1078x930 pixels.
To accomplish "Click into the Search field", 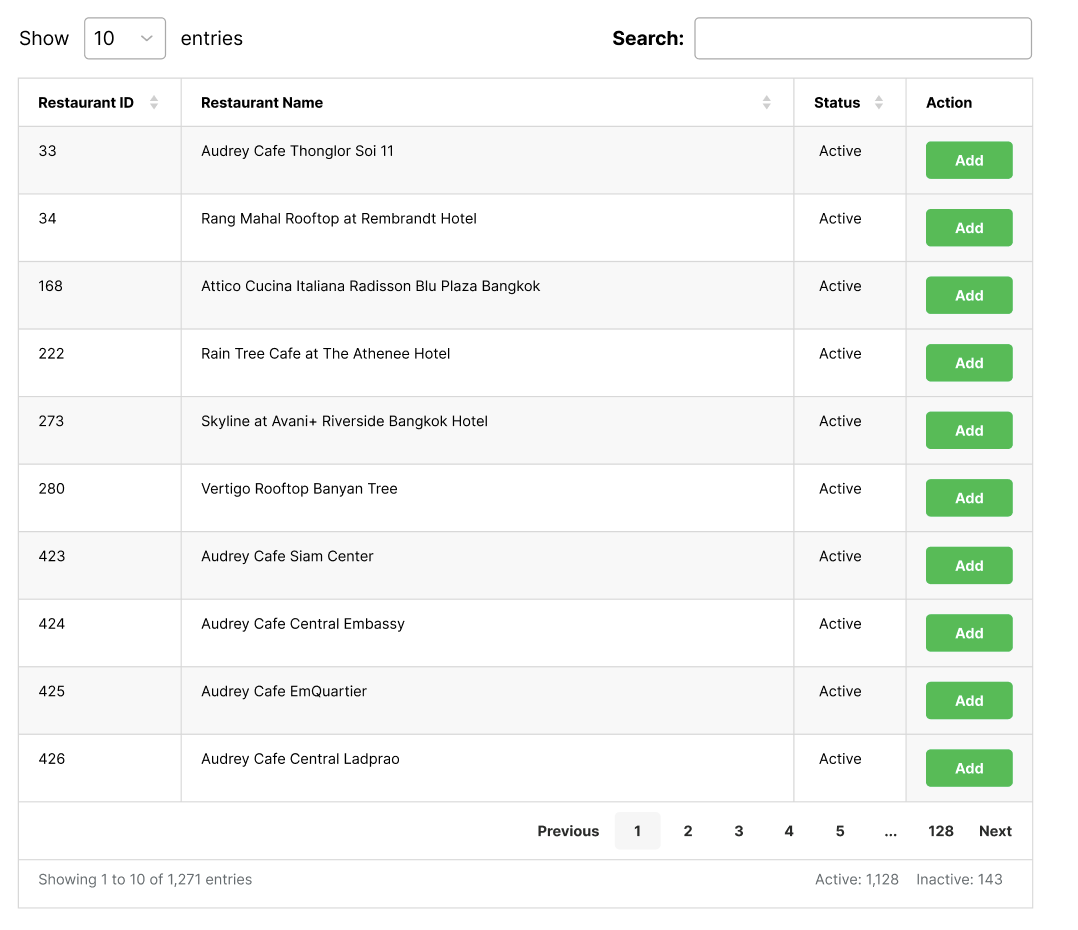I will tap(862, 38).
